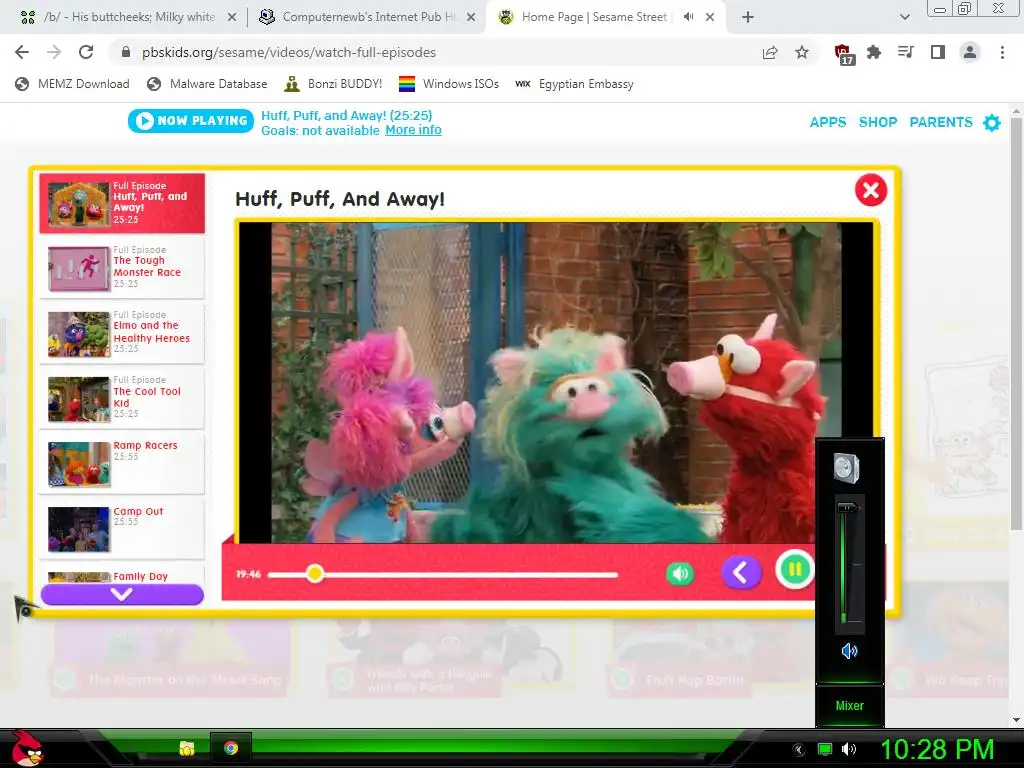This screenshot has height=768, width=1024.
Task: Open the Chrome profile avatar
Action: (x=970, y=52)
